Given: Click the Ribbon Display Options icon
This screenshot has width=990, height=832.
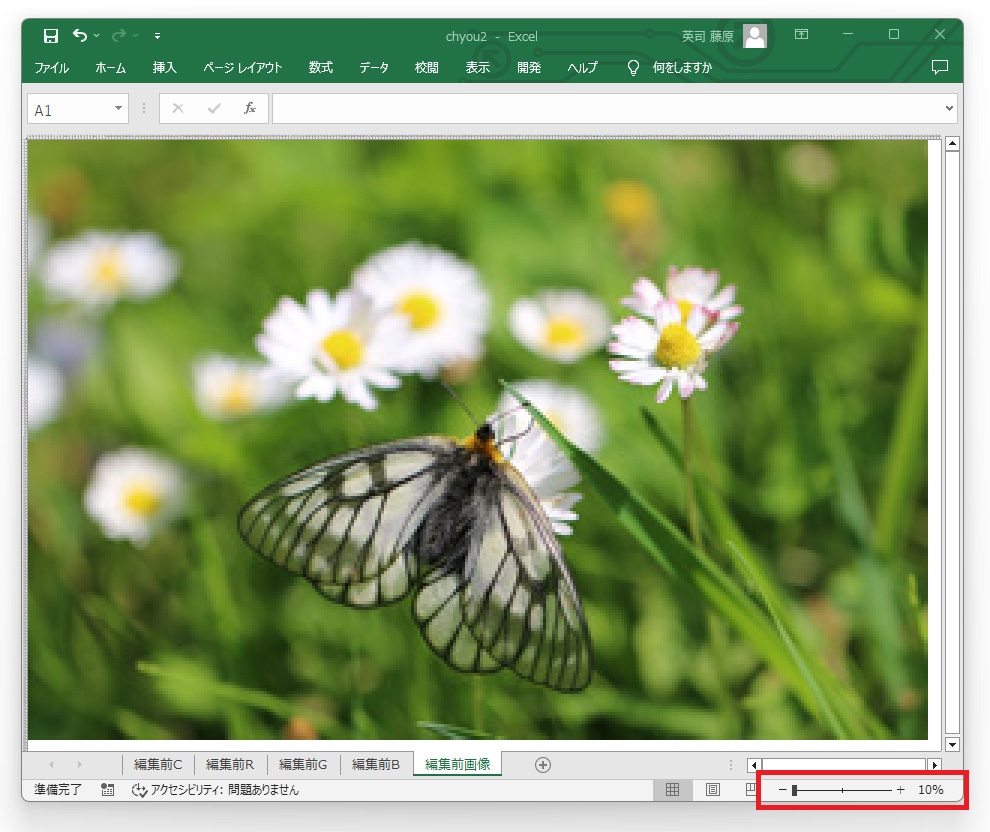Looking at the screenshot, I should (801, 35).
